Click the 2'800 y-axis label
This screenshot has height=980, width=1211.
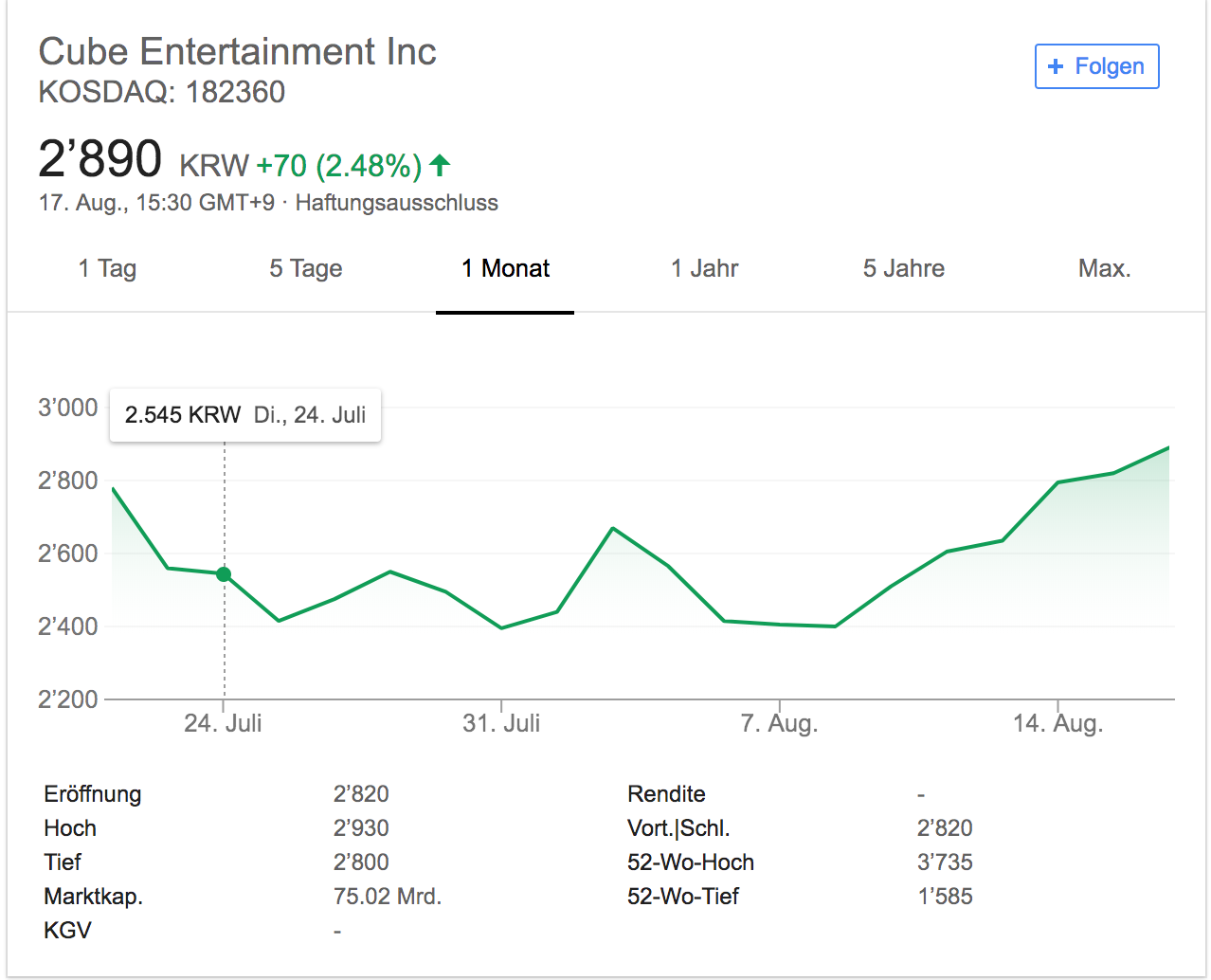click(68, 481)
